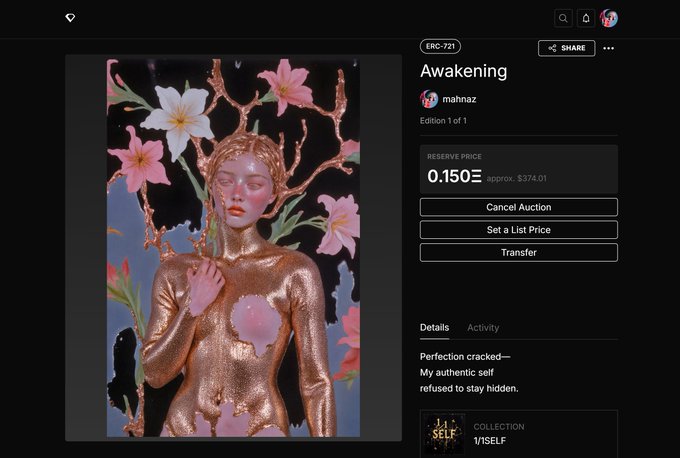The width and height of the screenshot is (680, 458).
Task: Click the approx. $374.01 value
Action: point(517,178)
